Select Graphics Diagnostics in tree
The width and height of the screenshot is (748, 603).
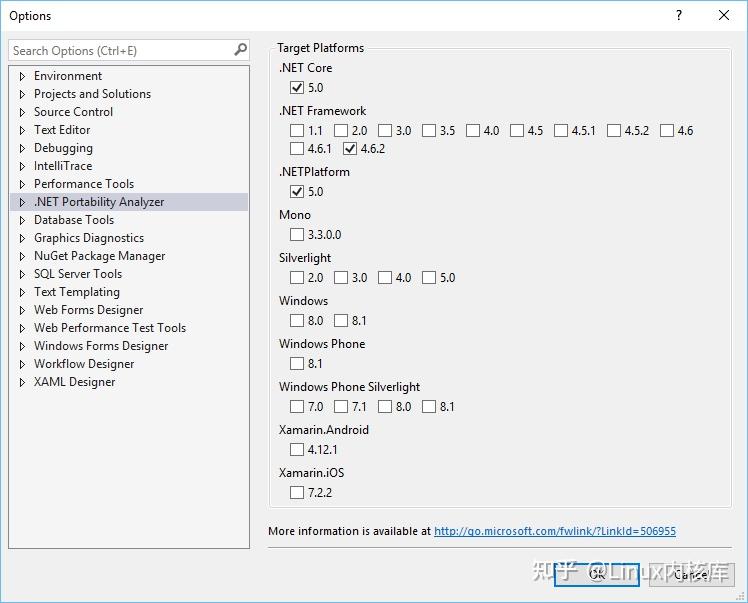tap(89, 238)
